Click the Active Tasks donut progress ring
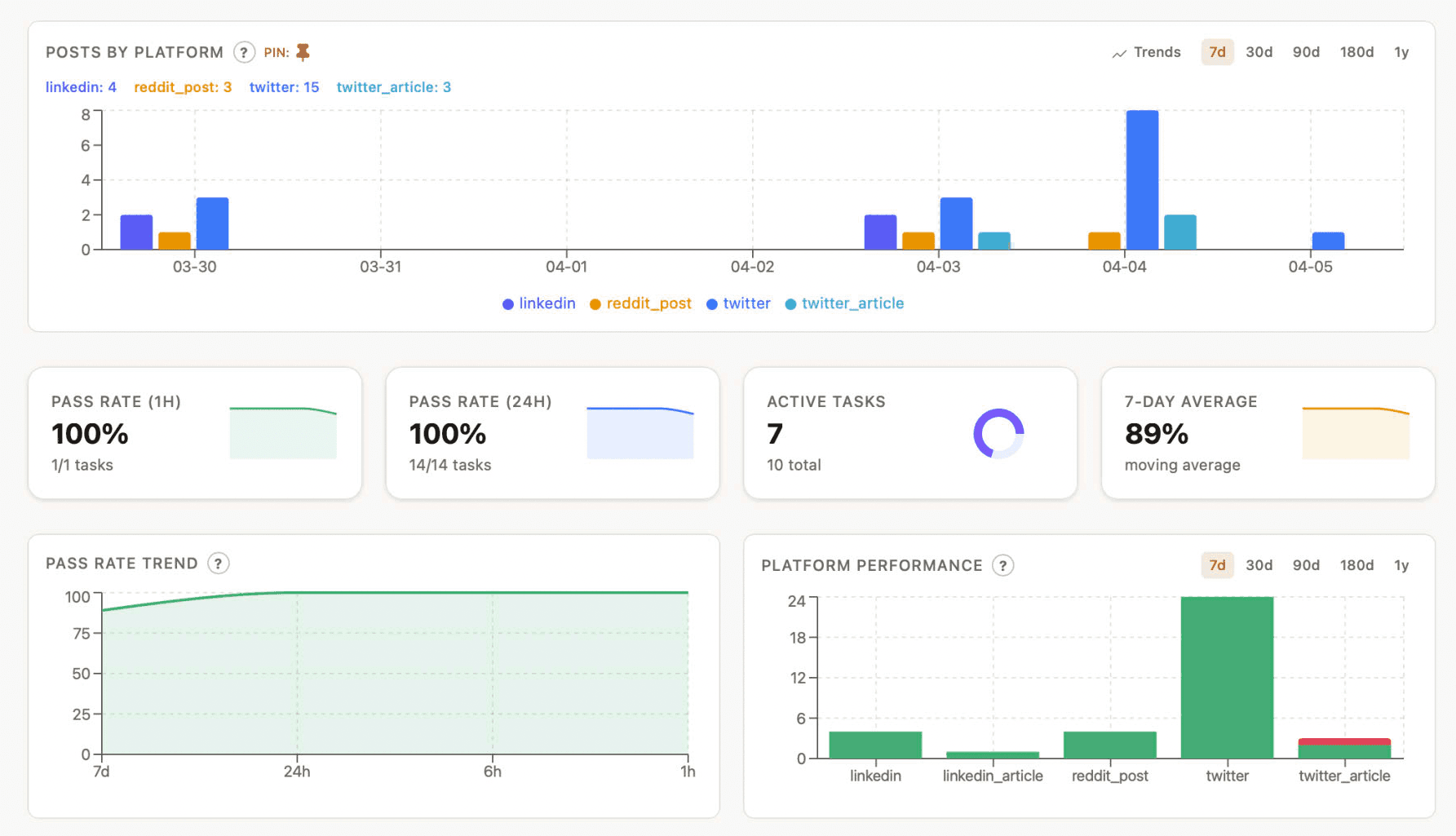Viewport: 1456px width, 836px height. tap(999, 432)
